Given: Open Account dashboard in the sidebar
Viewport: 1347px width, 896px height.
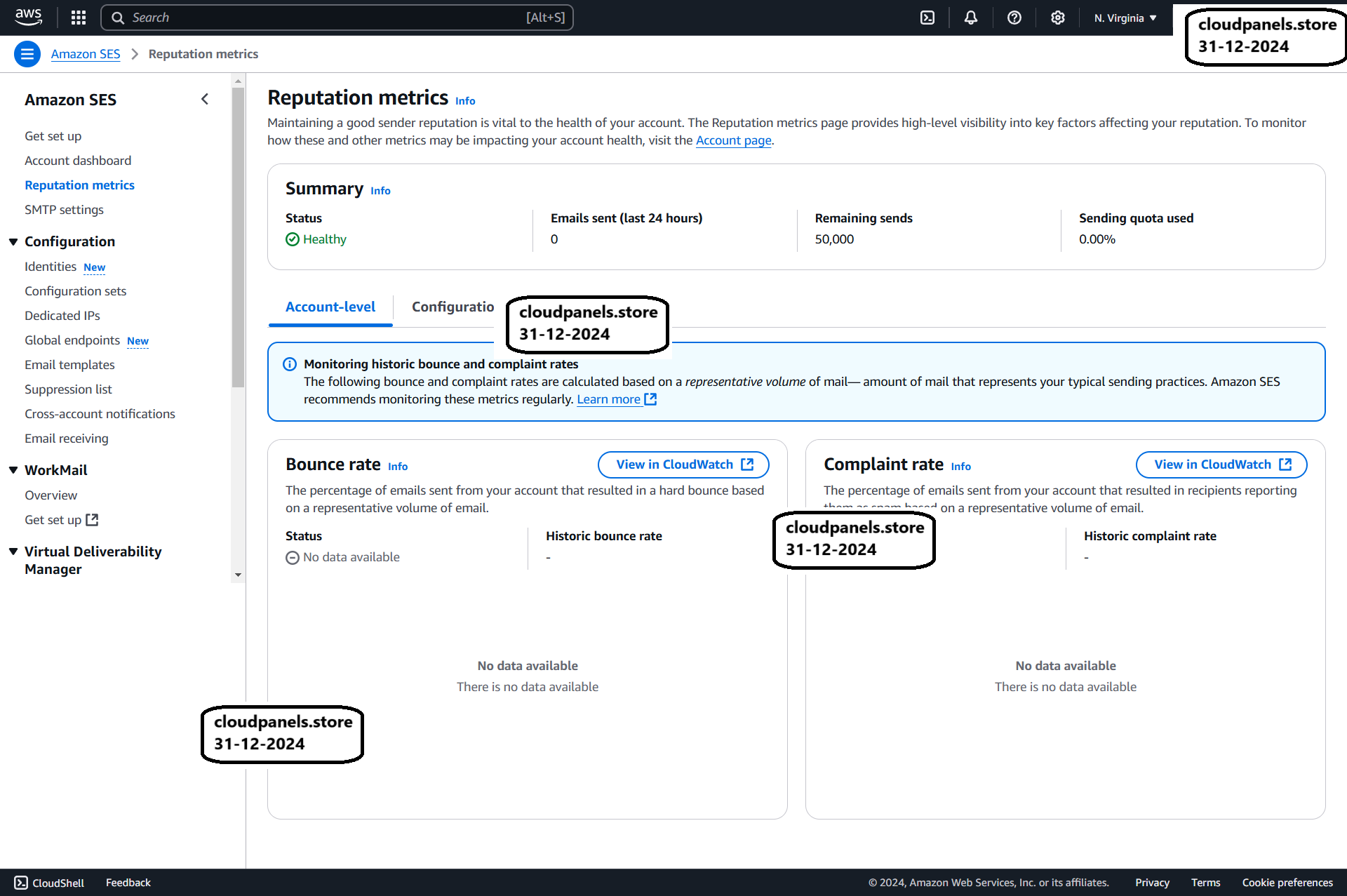Looking at the screenshot, I should [x=78, y=161].
